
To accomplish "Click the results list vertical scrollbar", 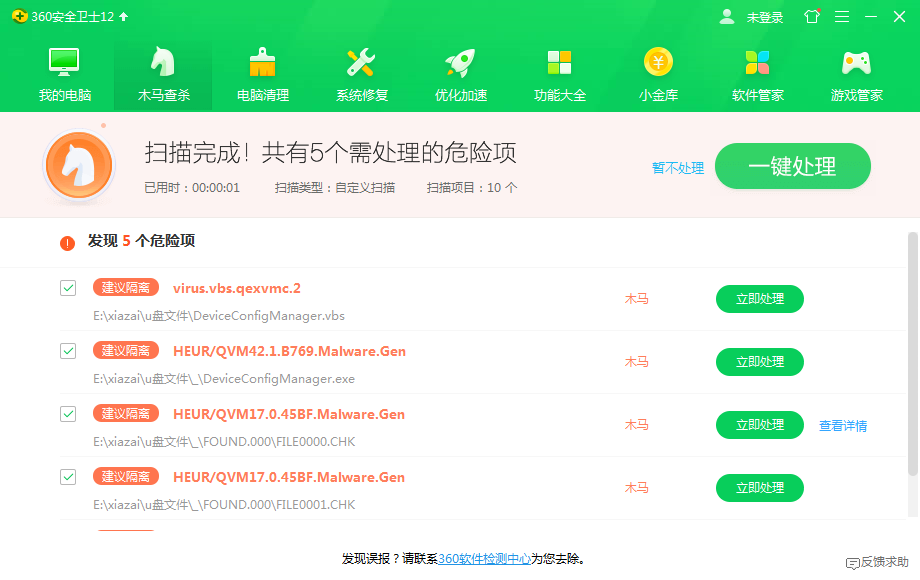I will (912, 354).
